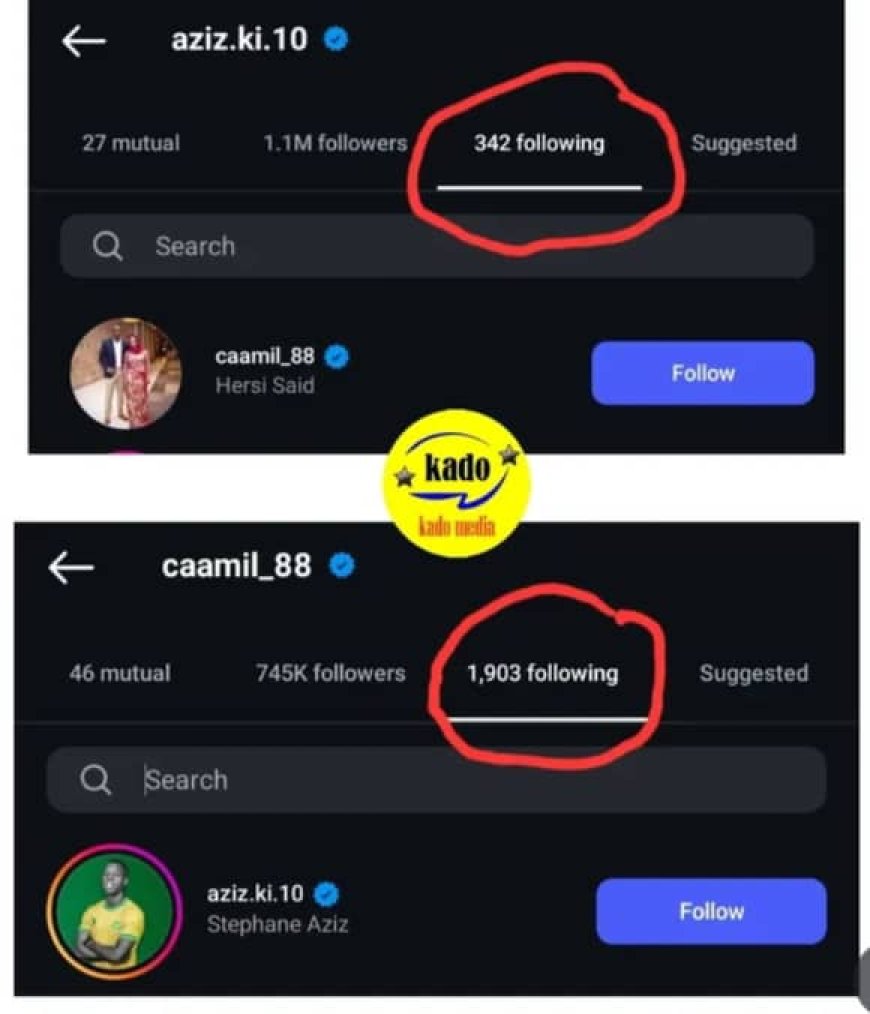Follow aziz.ki.10 Stephane Aziz
This screenshot has height=1014, width=870.
click(711, 911)
